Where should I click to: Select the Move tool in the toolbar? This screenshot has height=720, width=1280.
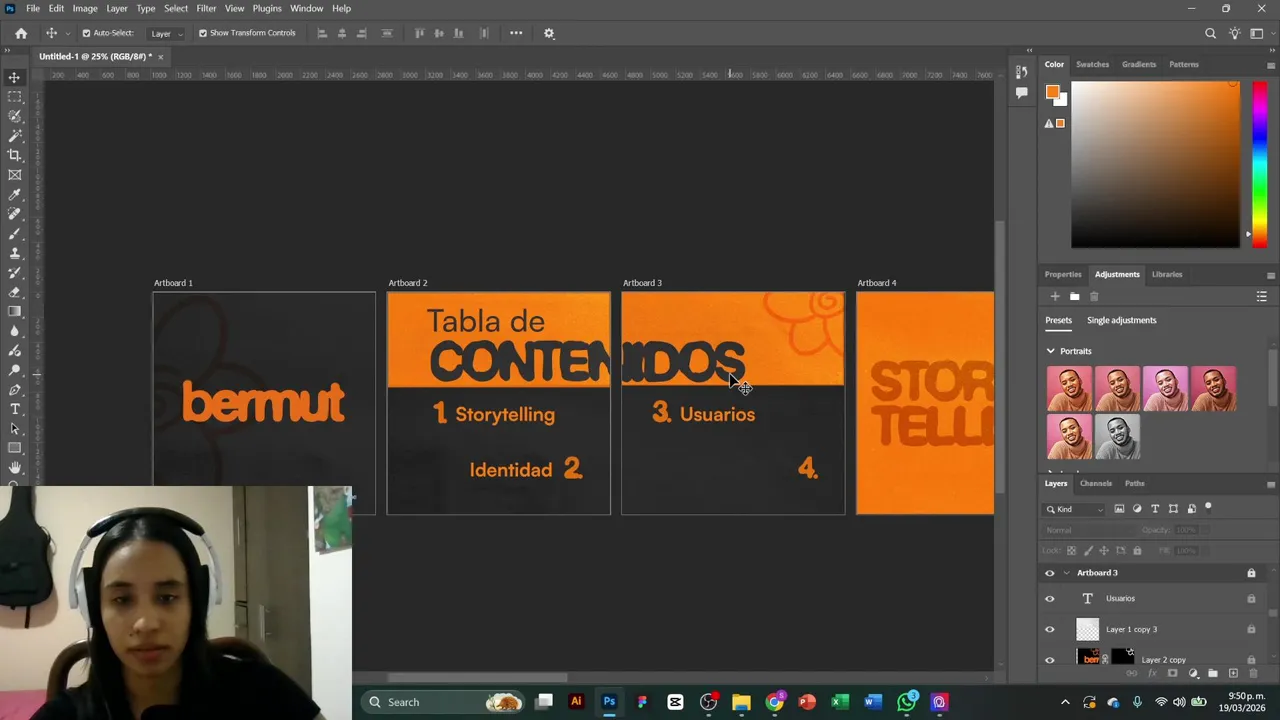[14, 77]
